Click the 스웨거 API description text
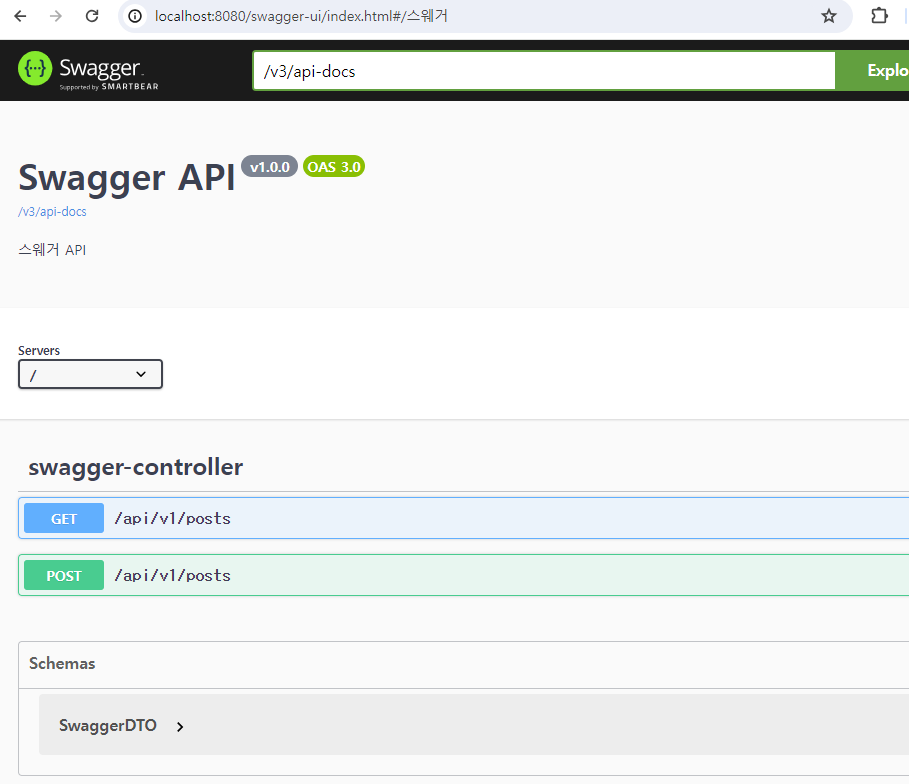 pyautogui.click(x=52, y=250)
